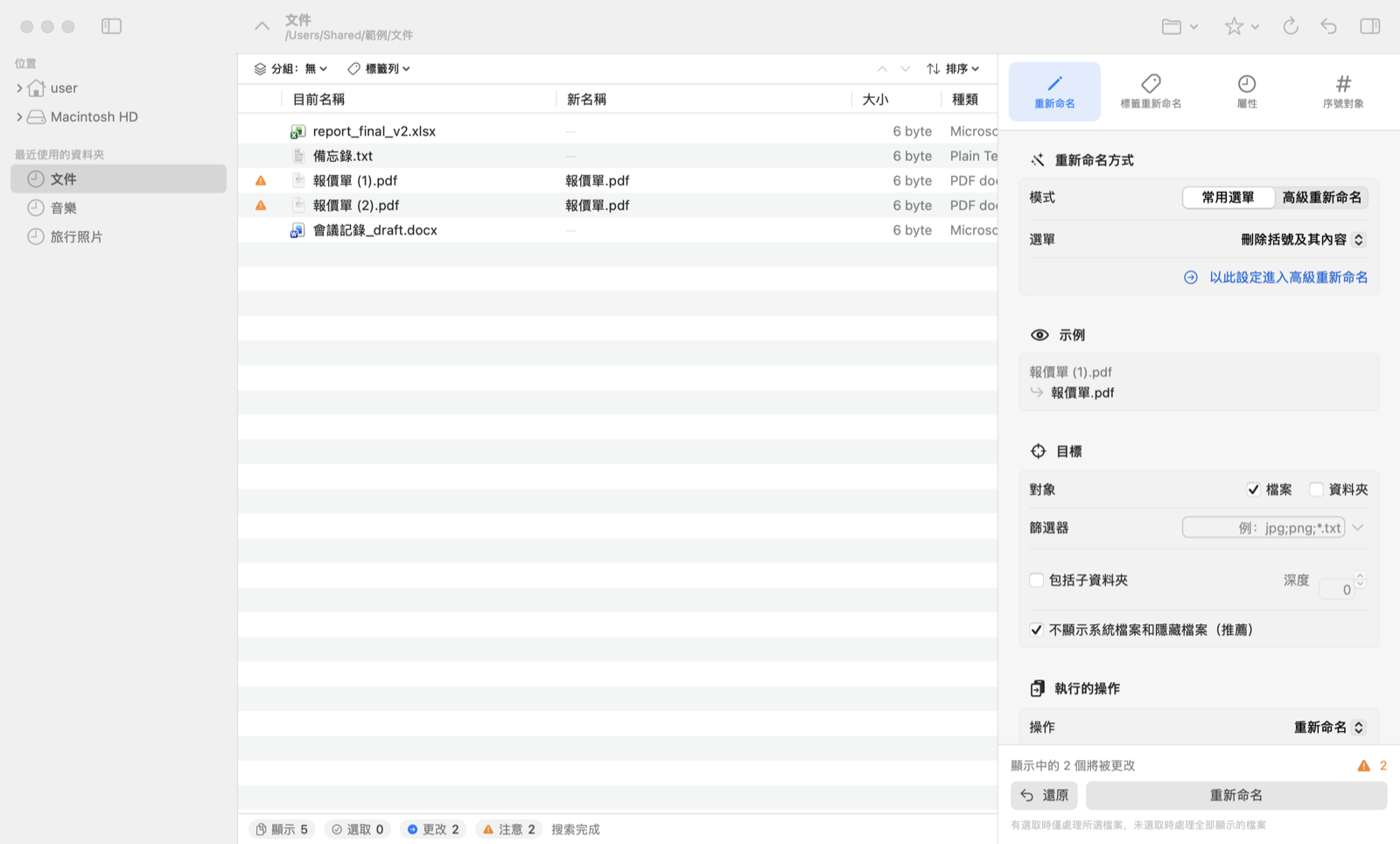This screenshot has width=1400, height=844.
Task: Switch to 標籤重新命名 tab
Action: coord(1151,91)
